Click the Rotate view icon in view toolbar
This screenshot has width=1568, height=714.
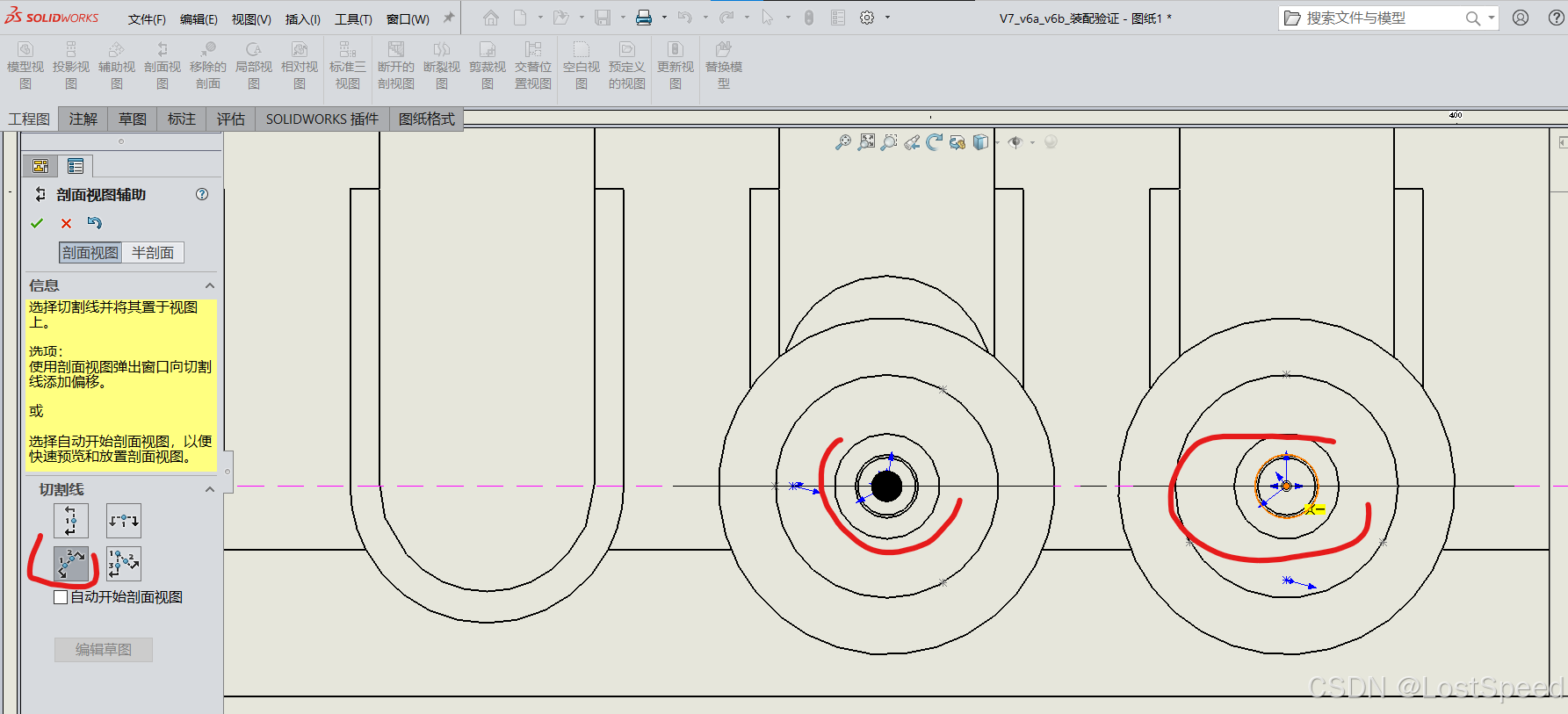(935, 142)
